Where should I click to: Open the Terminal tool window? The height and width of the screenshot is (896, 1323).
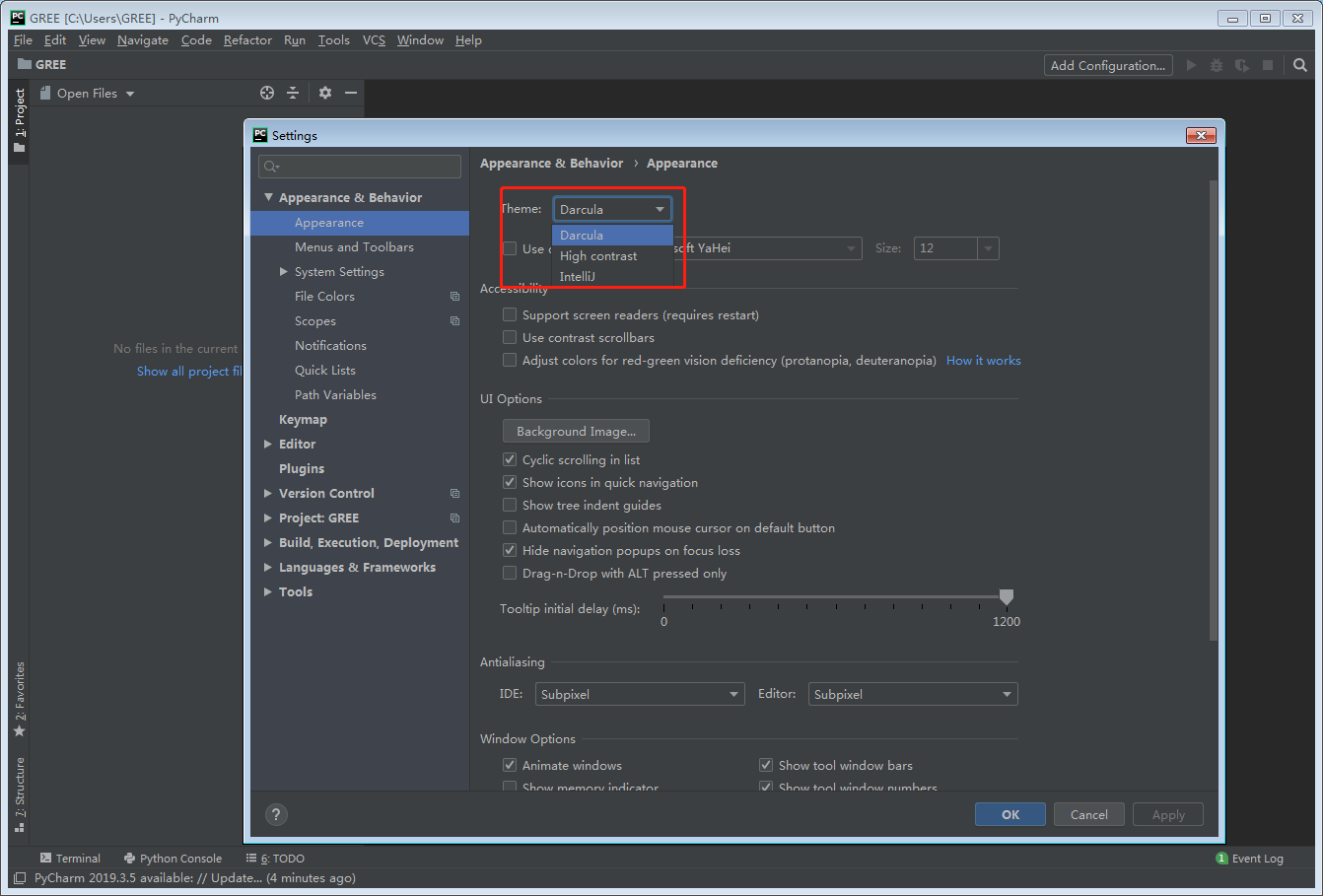70,859
